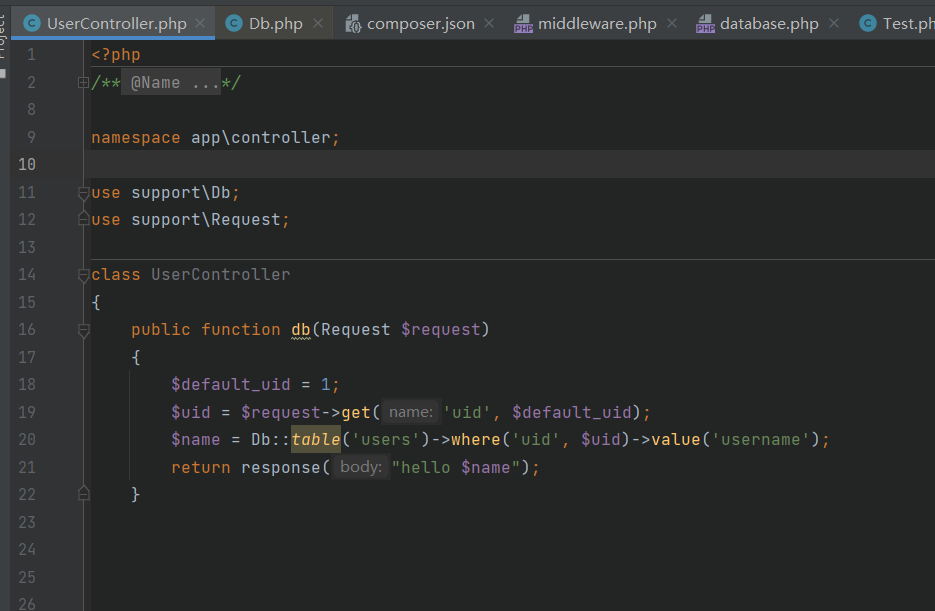Click the '$default_uid' variable on line 18
935x611 pixels.
click(231, 384)
